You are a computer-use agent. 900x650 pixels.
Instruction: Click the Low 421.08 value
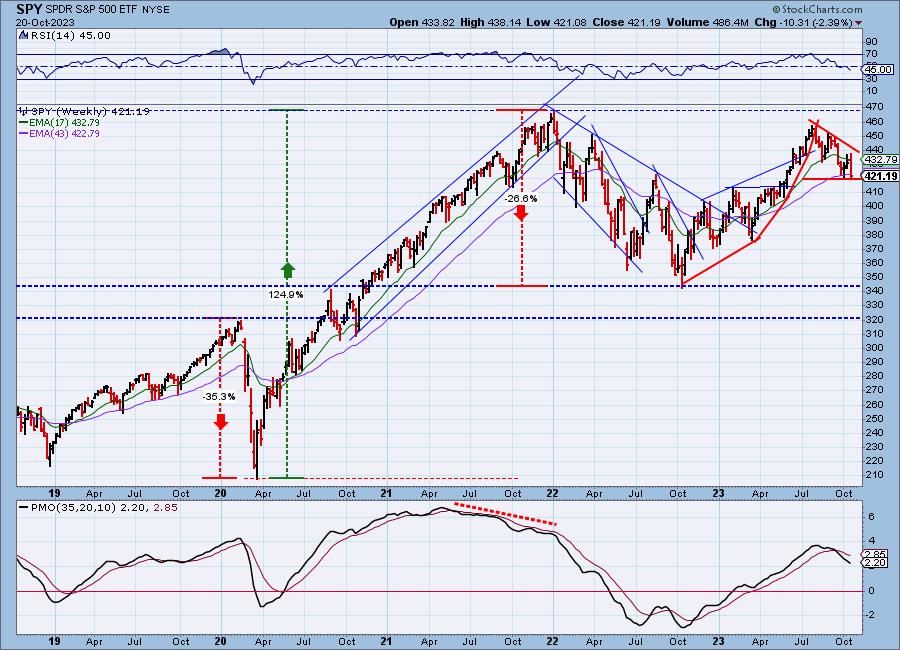(x=556, y=22)
